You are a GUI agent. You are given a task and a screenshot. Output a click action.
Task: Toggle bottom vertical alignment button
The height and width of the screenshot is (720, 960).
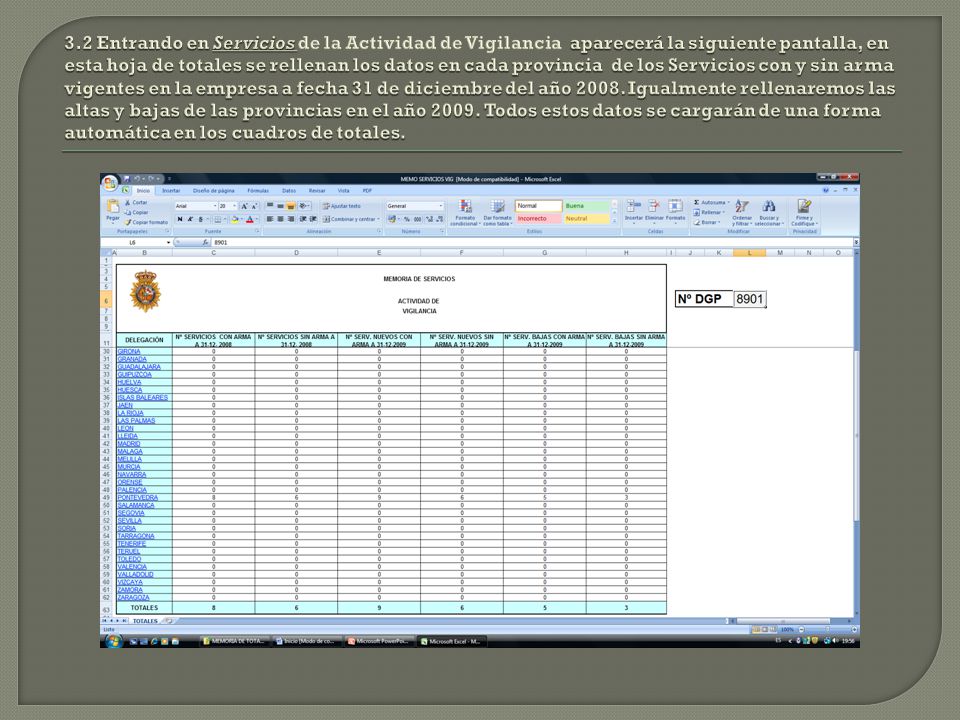290,206
